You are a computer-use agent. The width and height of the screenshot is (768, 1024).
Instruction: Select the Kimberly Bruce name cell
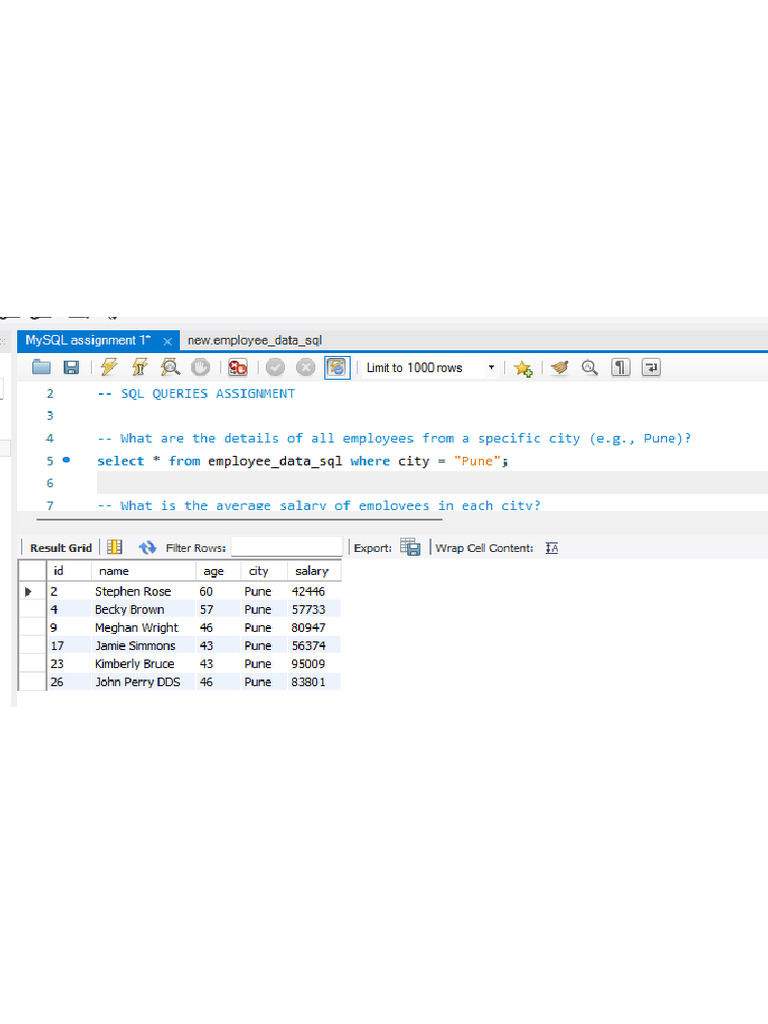pos(144,664)
